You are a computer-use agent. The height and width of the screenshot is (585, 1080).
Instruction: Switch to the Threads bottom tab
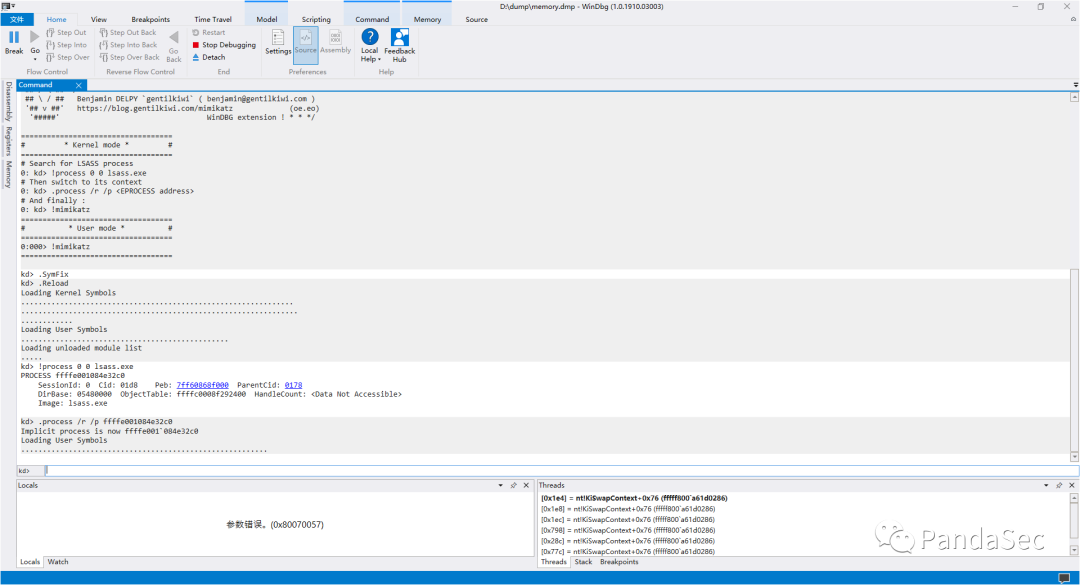[554, 562]
